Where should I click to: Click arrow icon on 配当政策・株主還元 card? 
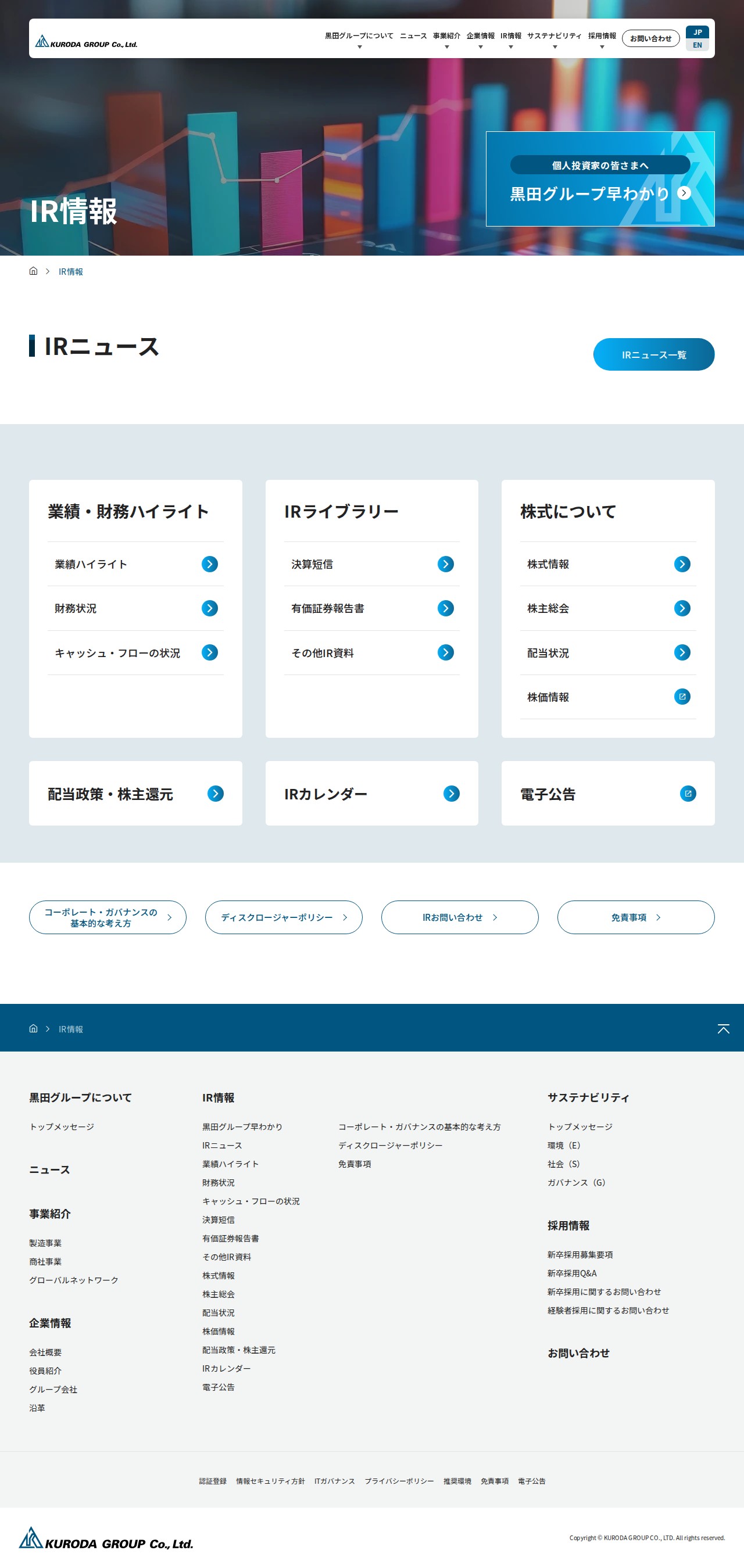point(216,794)
